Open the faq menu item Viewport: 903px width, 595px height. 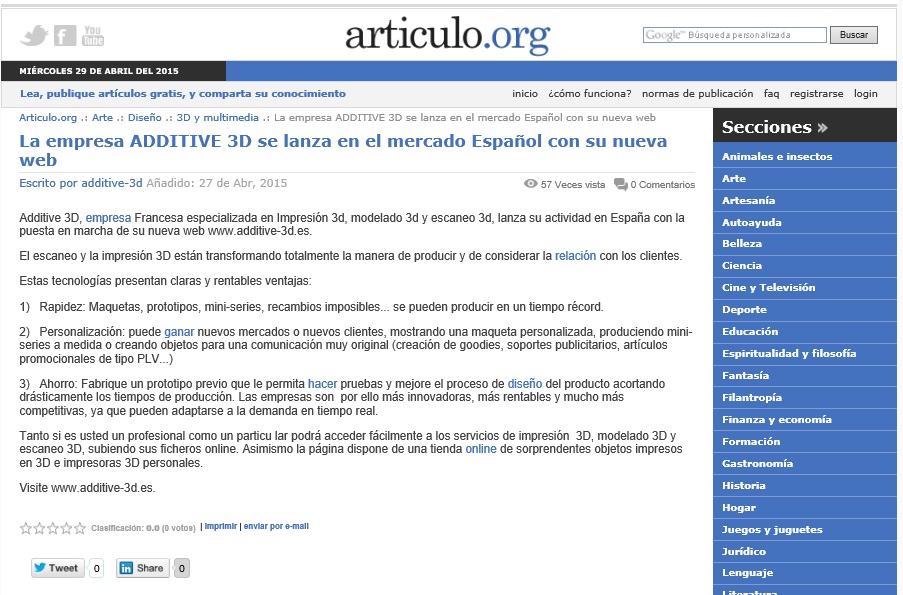pyautogui.click(x=771, y=93)
